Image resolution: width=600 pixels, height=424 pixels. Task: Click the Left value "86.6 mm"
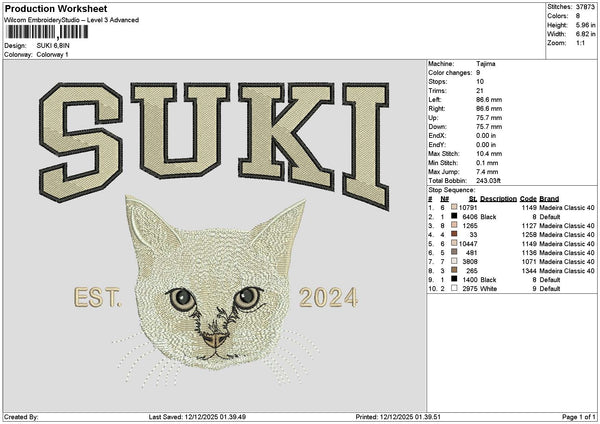[x=489, y=100]
